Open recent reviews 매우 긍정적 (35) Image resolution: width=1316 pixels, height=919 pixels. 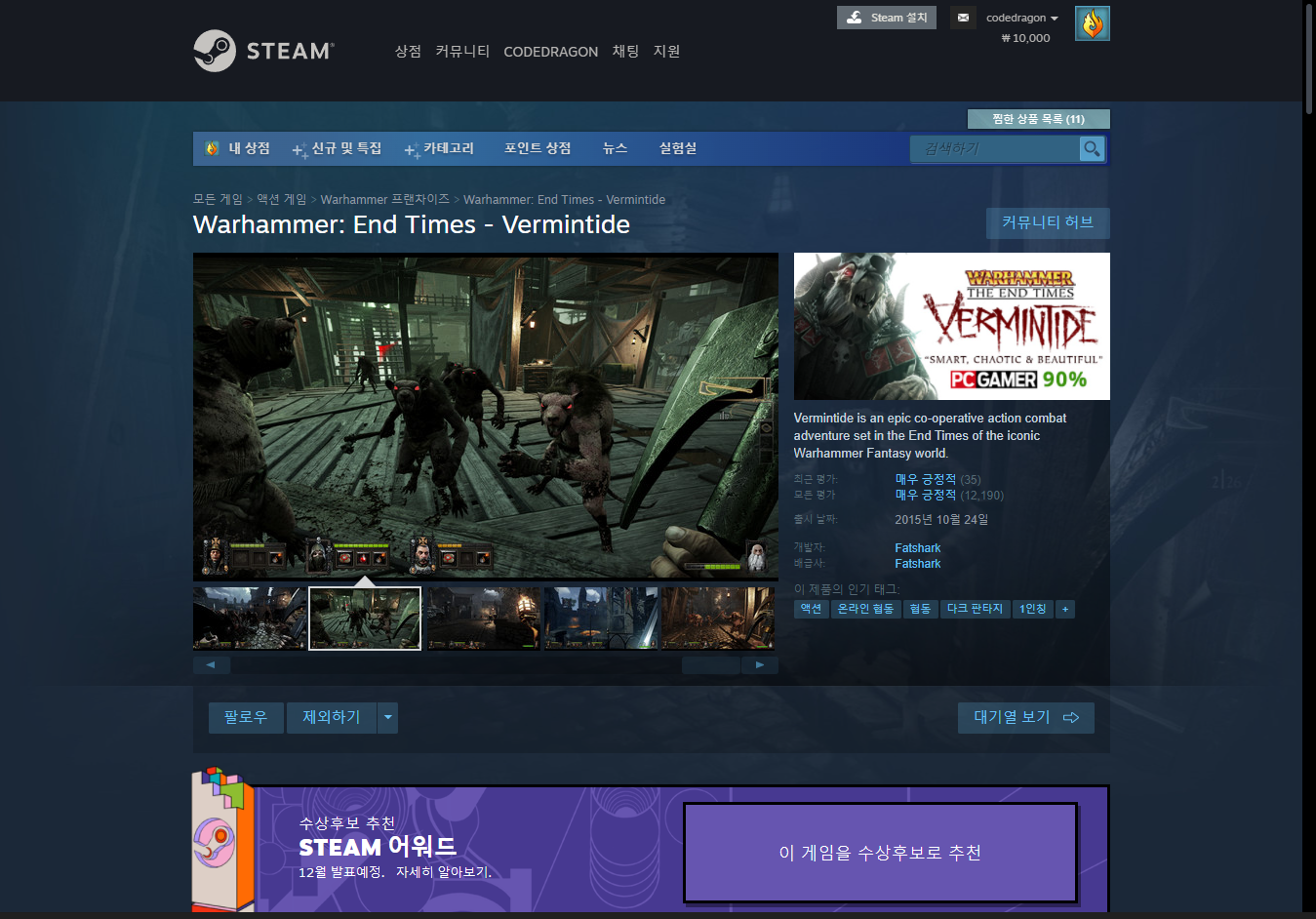point(937,479)
